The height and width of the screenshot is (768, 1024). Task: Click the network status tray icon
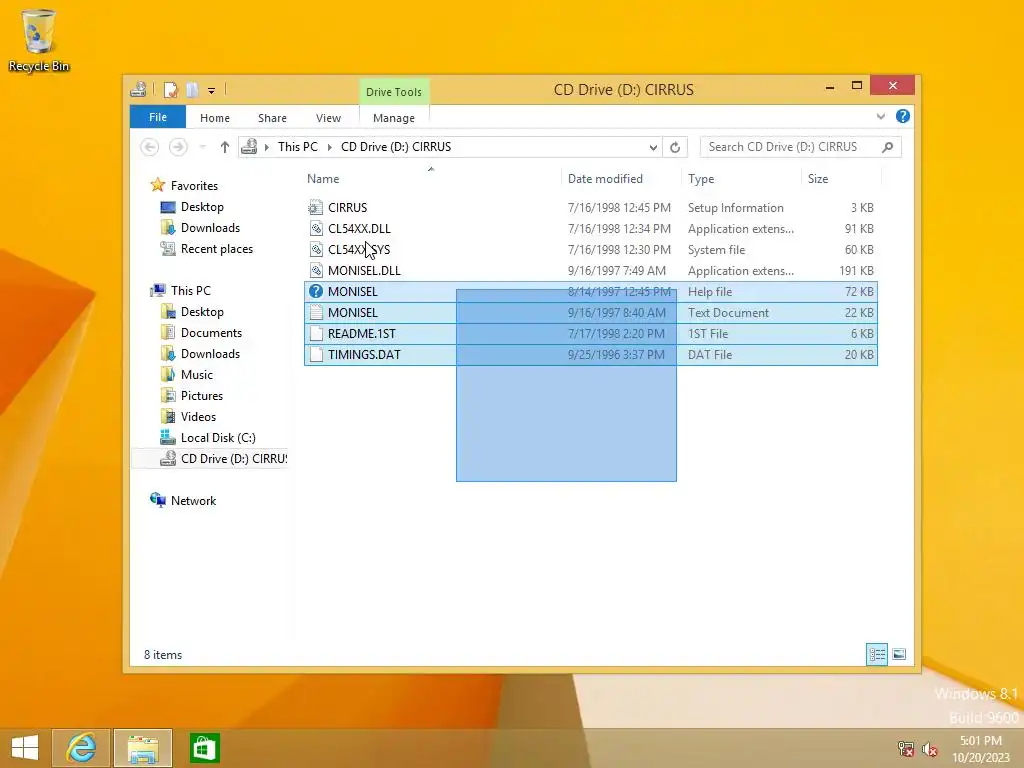coord(906,748)
